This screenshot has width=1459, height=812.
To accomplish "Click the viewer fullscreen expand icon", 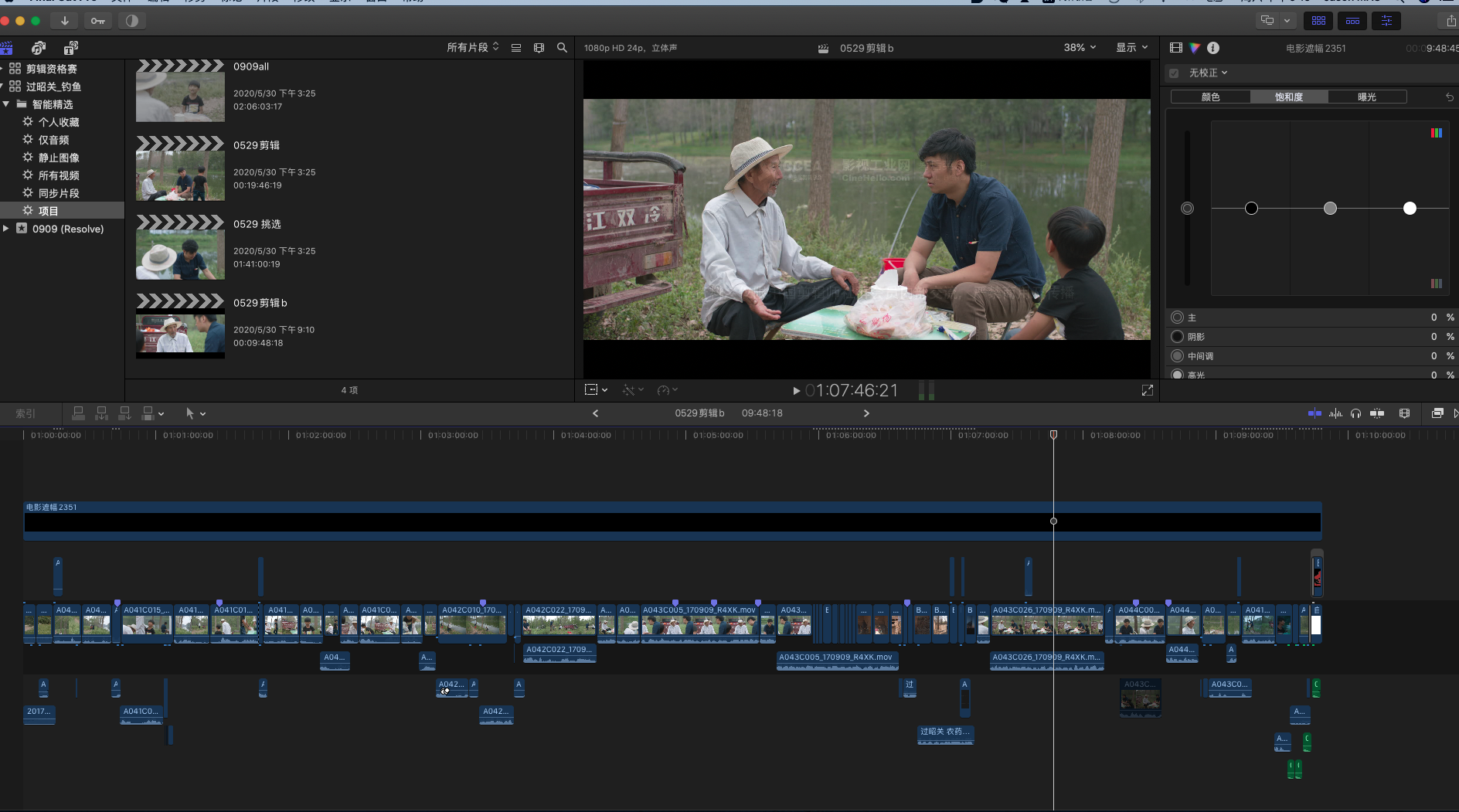I will pos(1147,390).
